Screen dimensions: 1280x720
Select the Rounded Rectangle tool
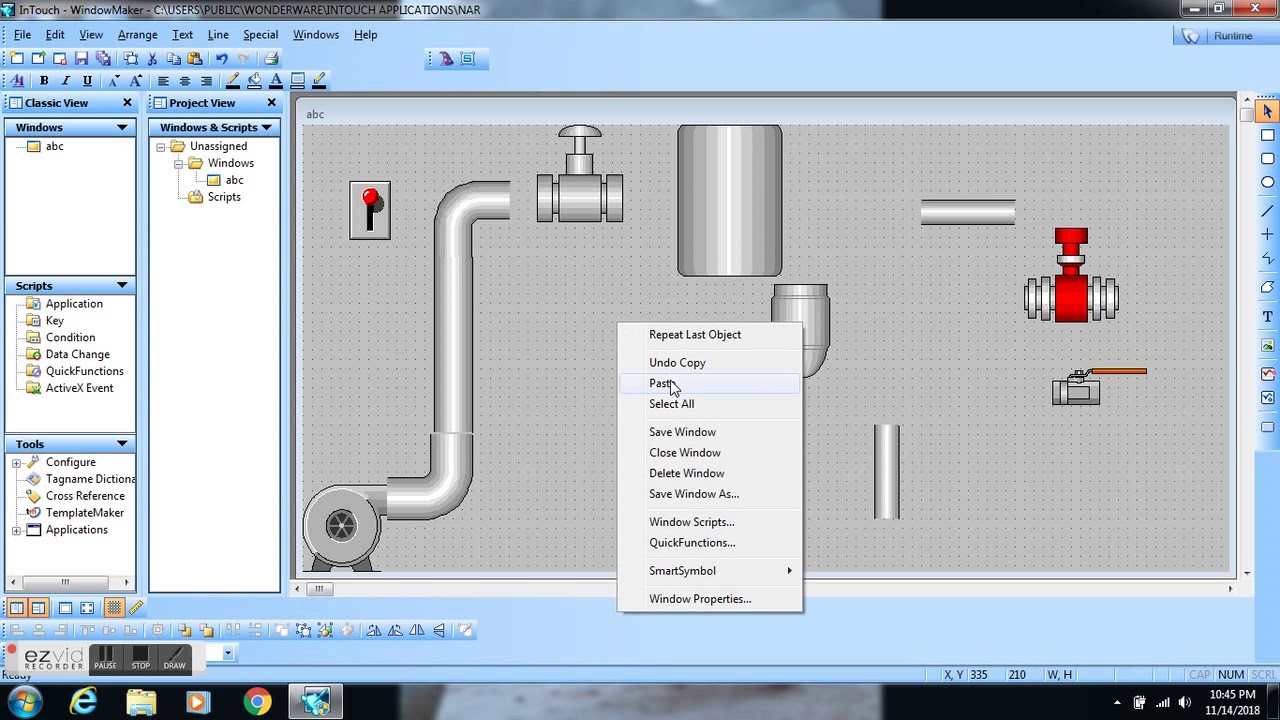(x=1267, y=159)
